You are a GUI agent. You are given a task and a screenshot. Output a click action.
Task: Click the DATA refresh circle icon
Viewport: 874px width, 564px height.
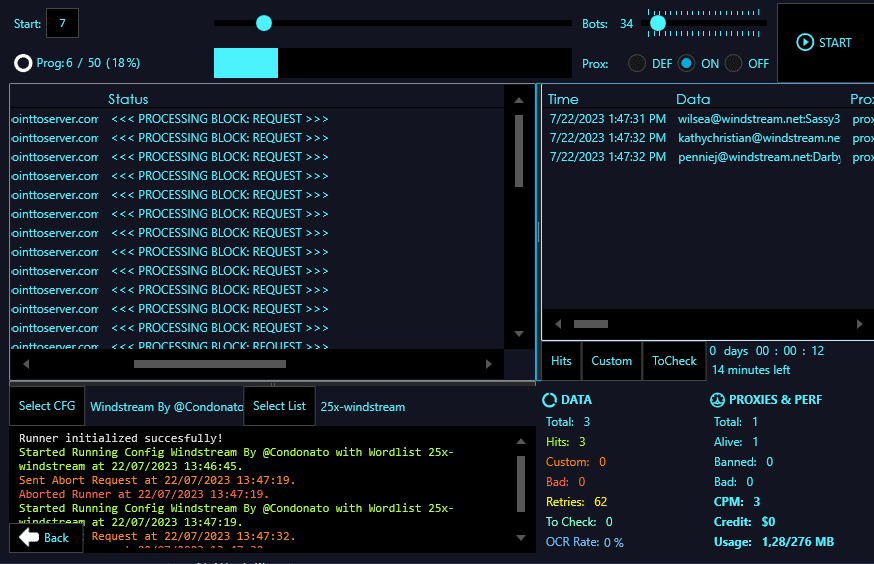click(549, 400)
